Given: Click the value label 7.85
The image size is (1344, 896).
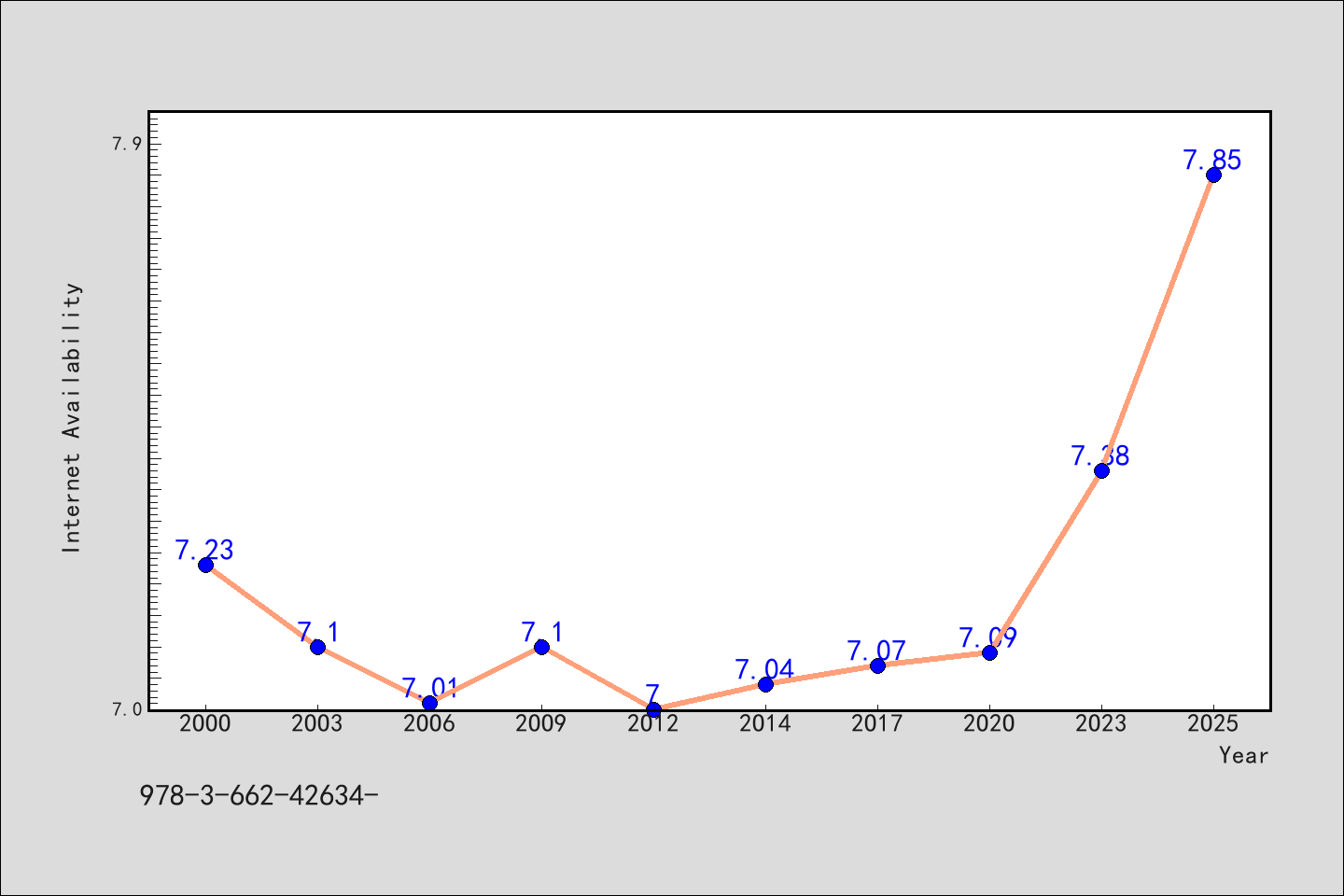Looking at the screenshot, I should pos(1212,160).
